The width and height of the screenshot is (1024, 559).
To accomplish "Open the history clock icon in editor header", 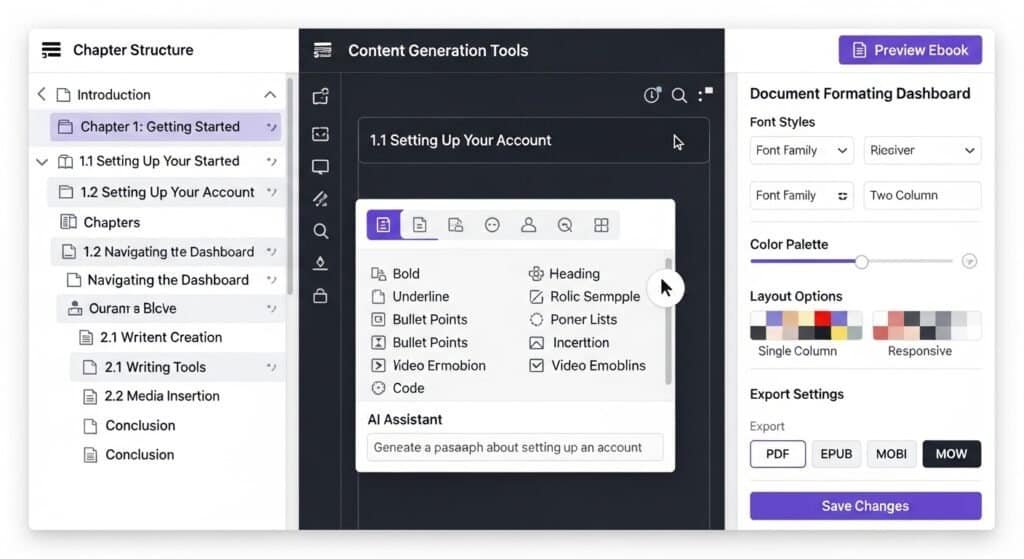I will tap(652, 95).
